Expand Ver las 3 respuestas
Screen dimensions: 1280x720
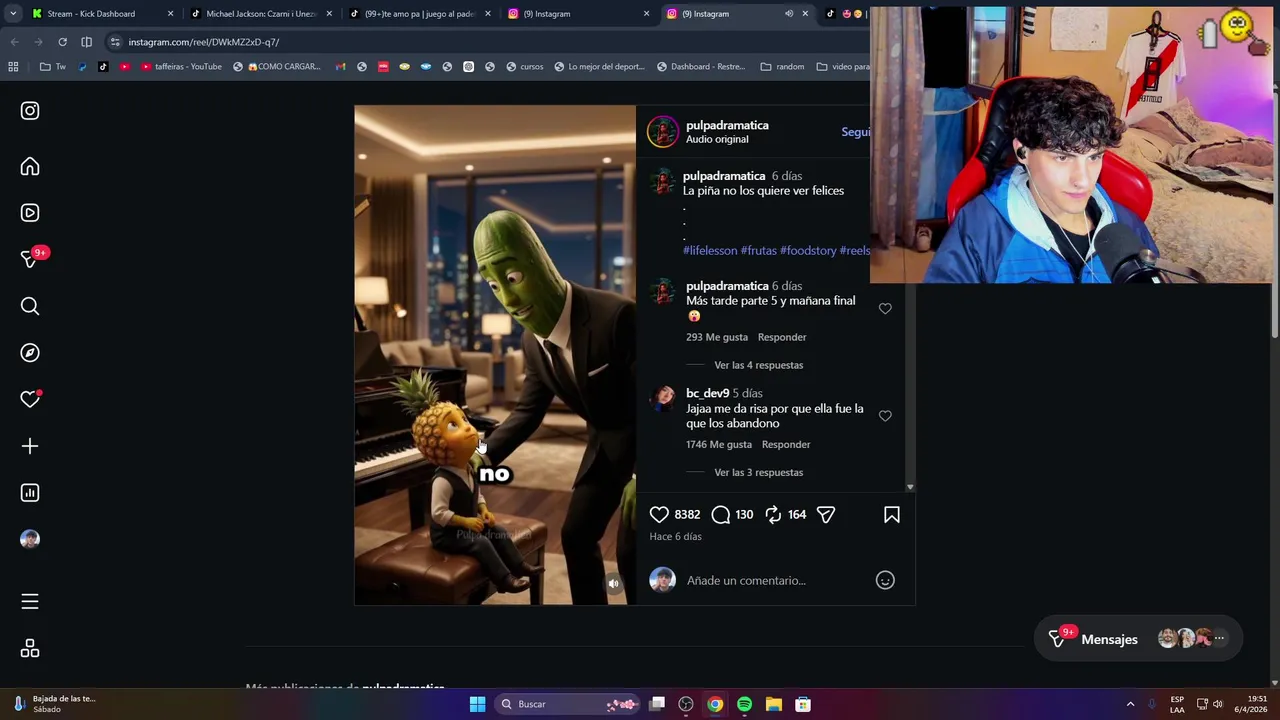758,472
